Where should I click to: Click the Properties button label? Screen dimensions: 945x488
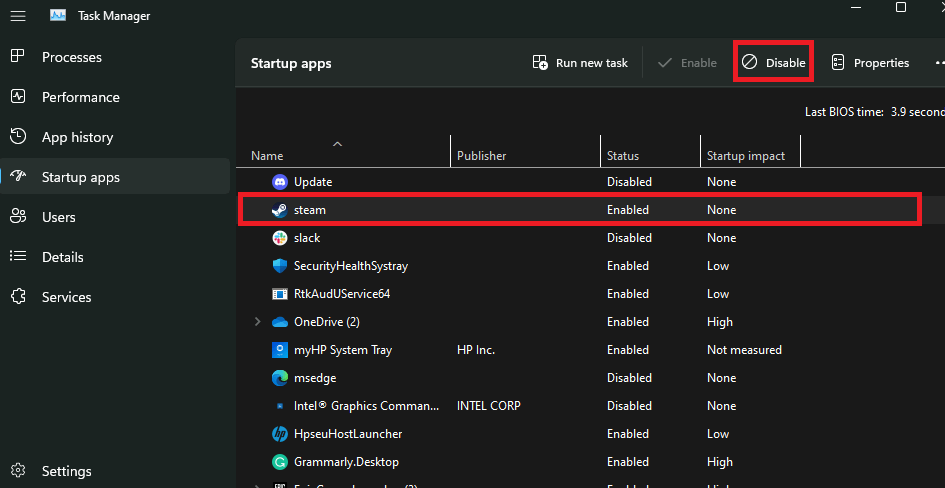click(x=882, y=63)
